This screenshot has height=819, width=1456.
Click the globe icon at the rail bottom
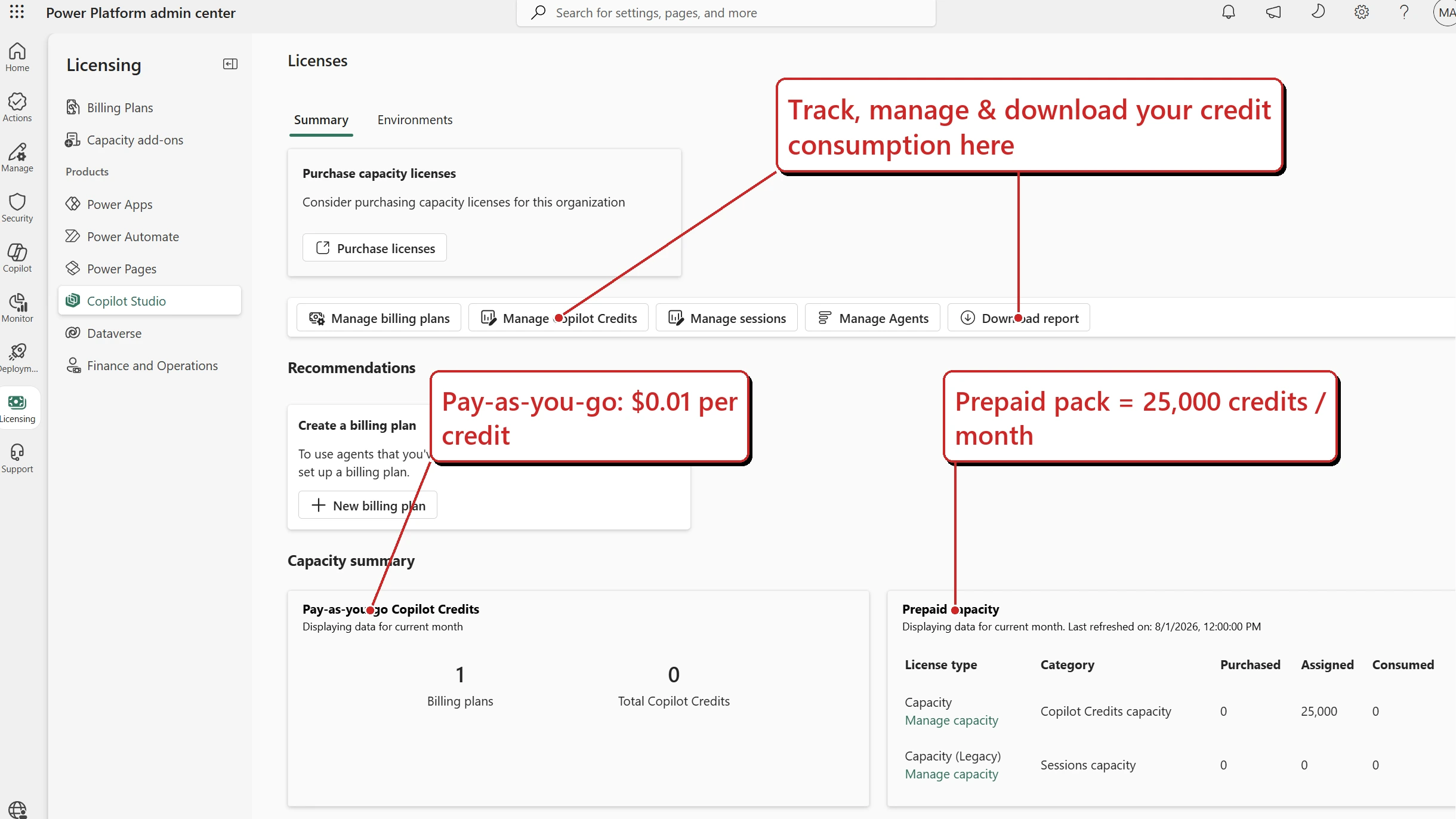(17, 810)
